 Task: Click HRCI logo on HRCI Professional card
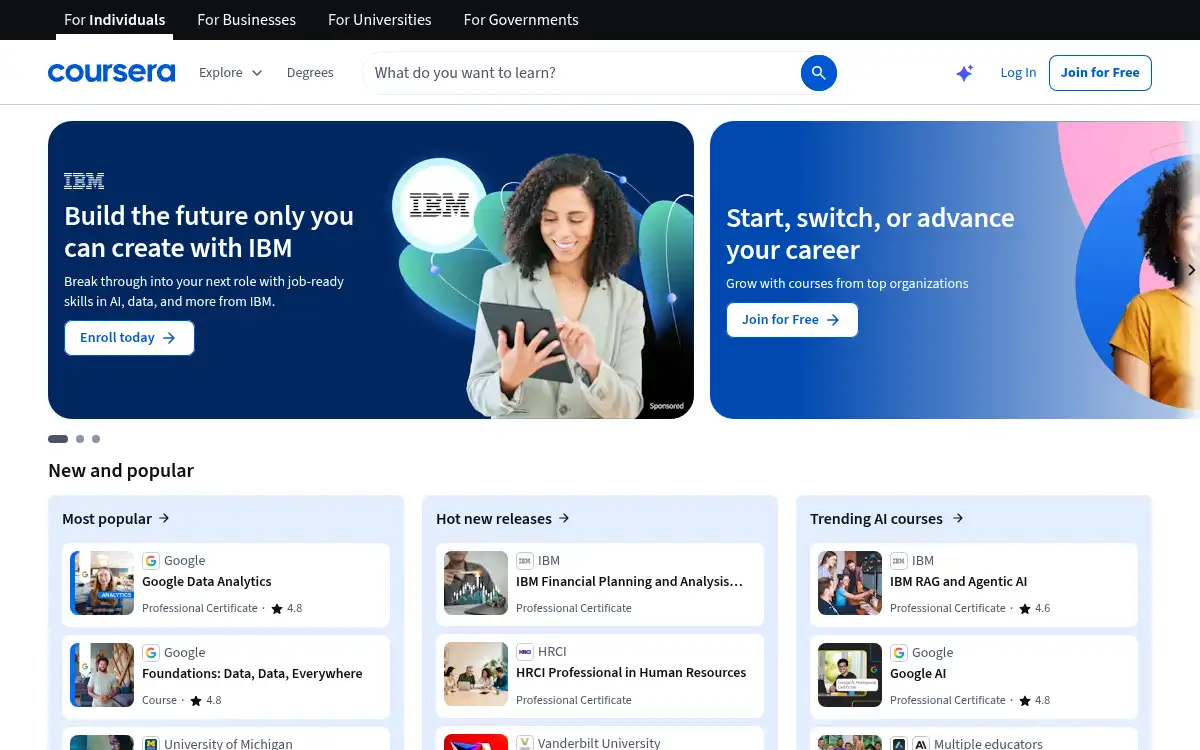[x=524, y=652]
